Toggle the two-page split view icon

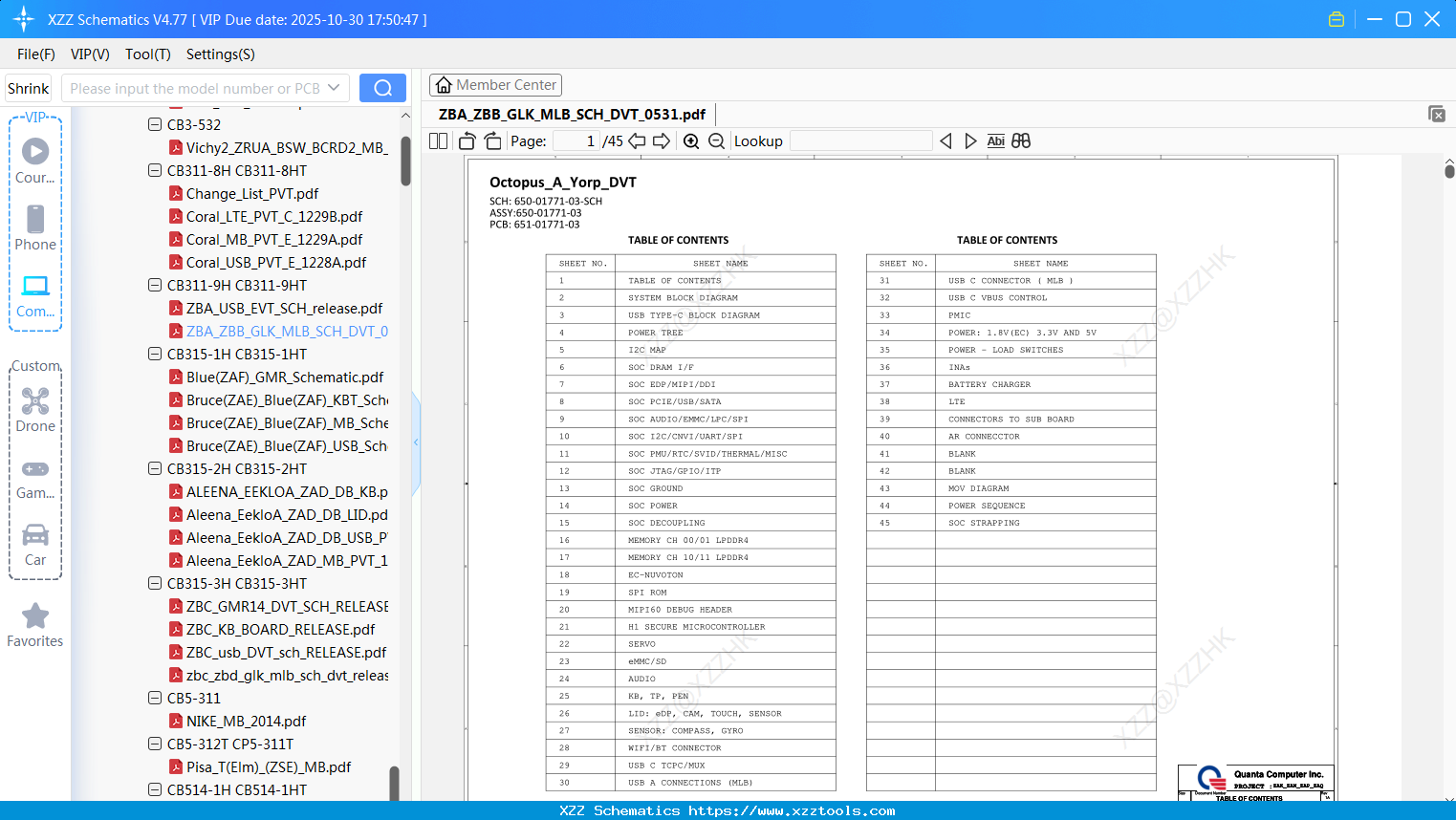pyautogui.click(x=438, y=140)
